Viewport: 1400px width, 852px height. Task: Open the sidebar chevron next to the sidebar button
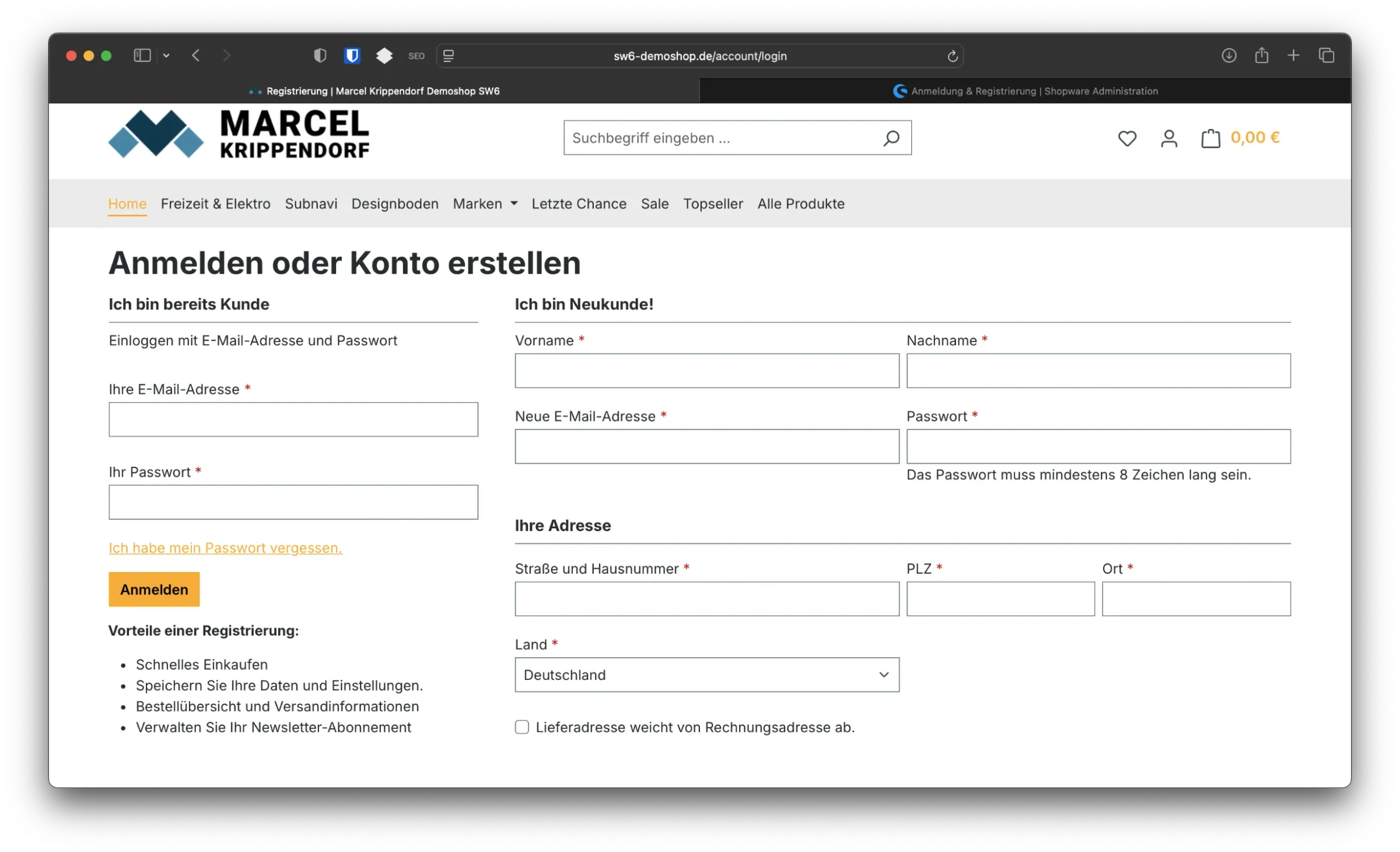pos(166,55)
